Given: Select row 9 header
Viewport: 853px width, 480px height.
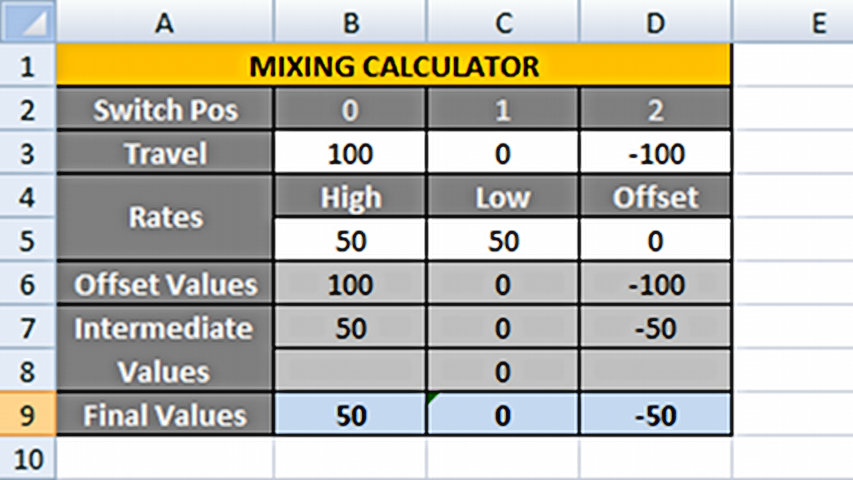Looking at the screenshot, I should [27, 415].
